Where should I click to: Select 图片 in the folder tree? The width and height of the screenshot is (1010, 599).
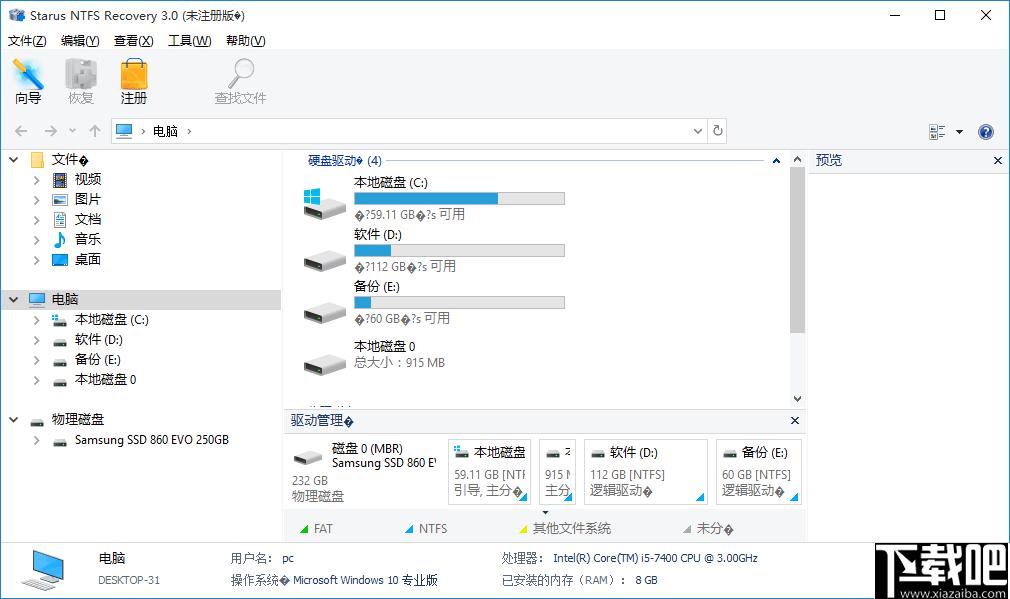point(88,199)
